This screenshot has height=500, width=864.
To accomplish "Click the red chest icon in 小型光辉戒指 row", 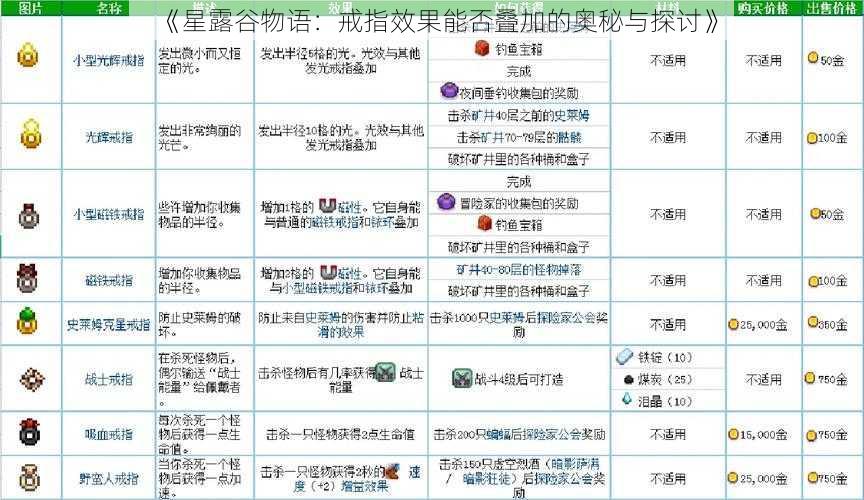I will pyautogui.click(x=482, y=48).
